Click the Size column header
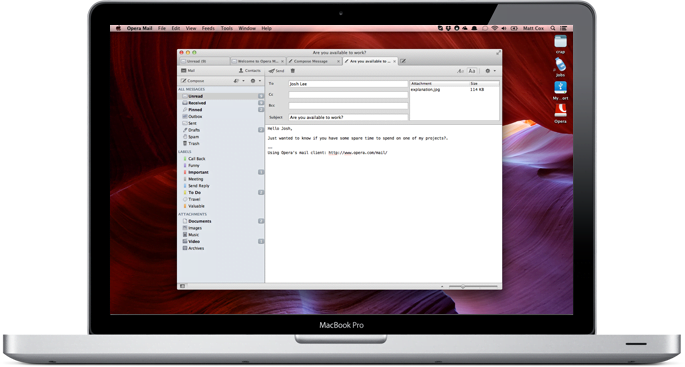This screenshot has height=367, width=685. pos(484,83)
